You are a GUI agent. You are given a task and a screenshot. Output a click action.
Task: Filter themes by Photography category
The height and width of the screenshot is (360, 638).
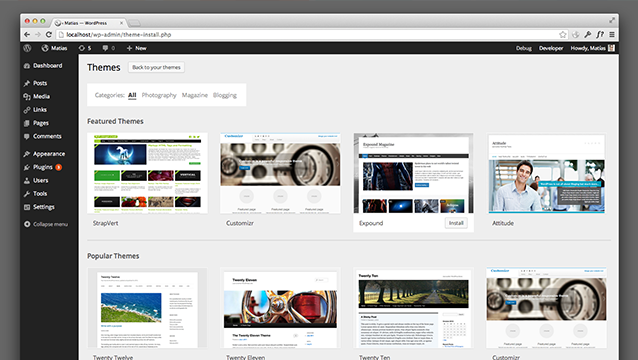coord(159,95)
